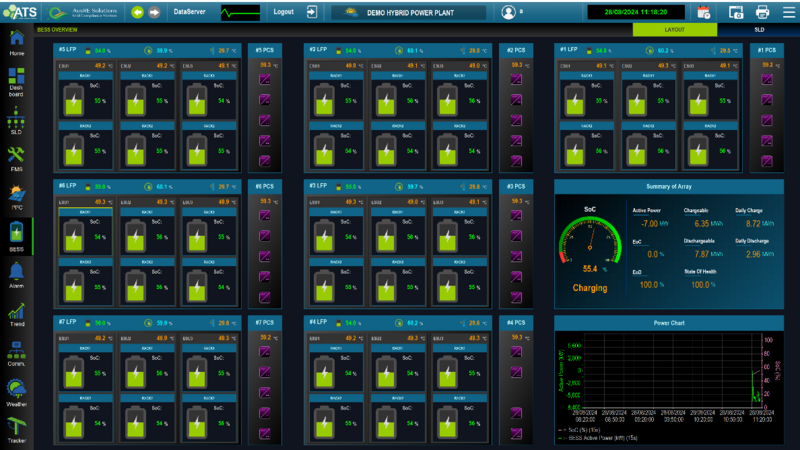Click the Logout text button
This screenshot has height=450, width=800.
coord(283,12)
